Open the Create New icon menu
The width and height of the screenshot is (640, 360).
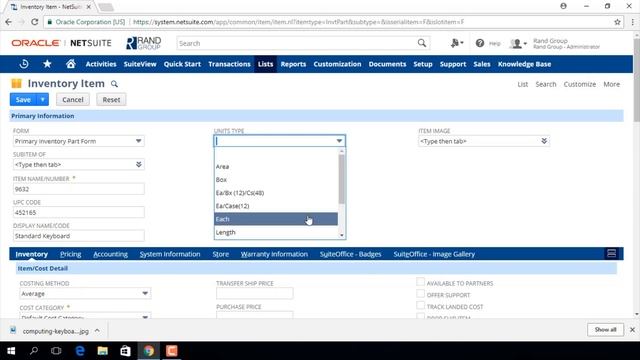coord(457,43)
